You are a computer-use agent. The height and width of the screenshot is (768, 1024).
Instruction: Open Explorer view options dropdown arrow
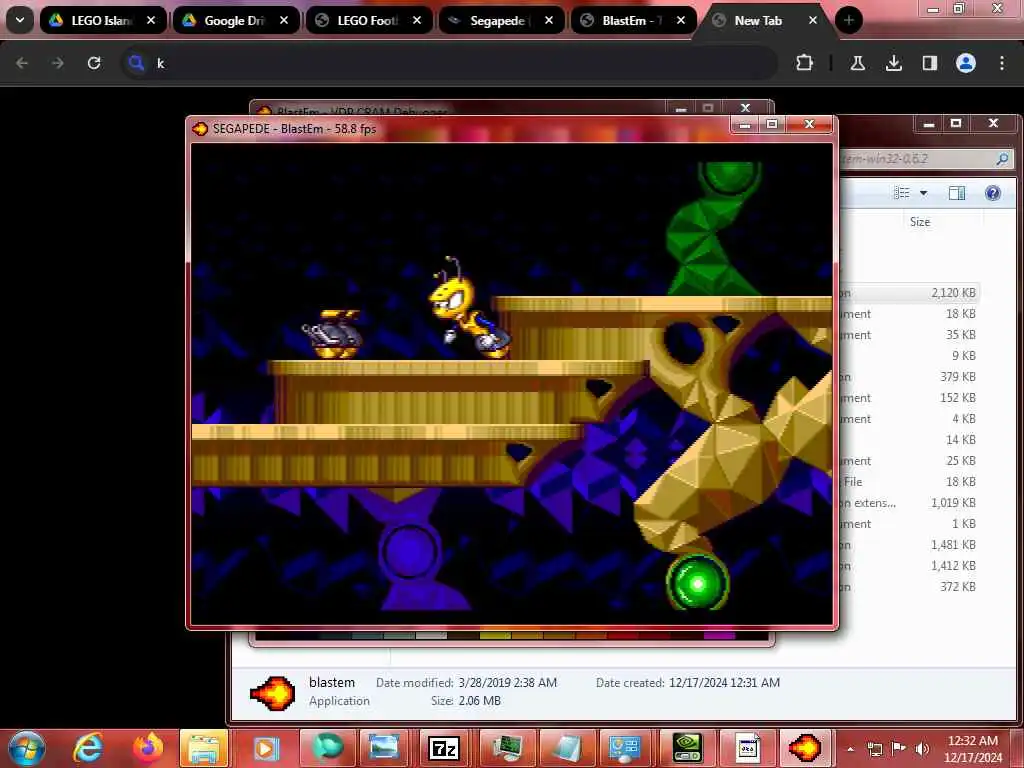pyautogui.click(x=923, y=193)
